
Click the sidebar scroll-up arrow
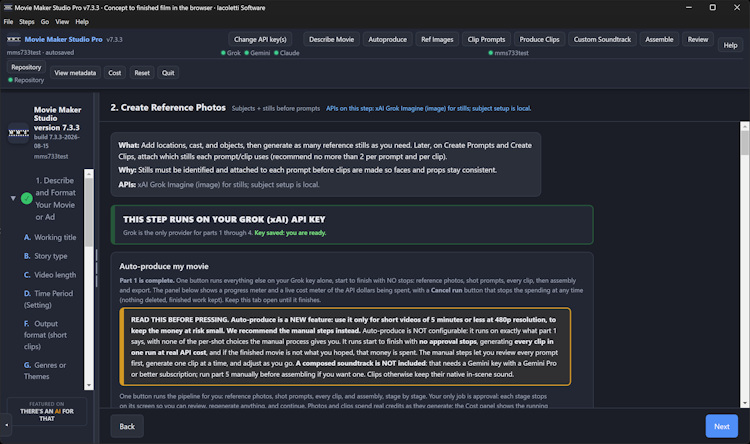[88, 174]
